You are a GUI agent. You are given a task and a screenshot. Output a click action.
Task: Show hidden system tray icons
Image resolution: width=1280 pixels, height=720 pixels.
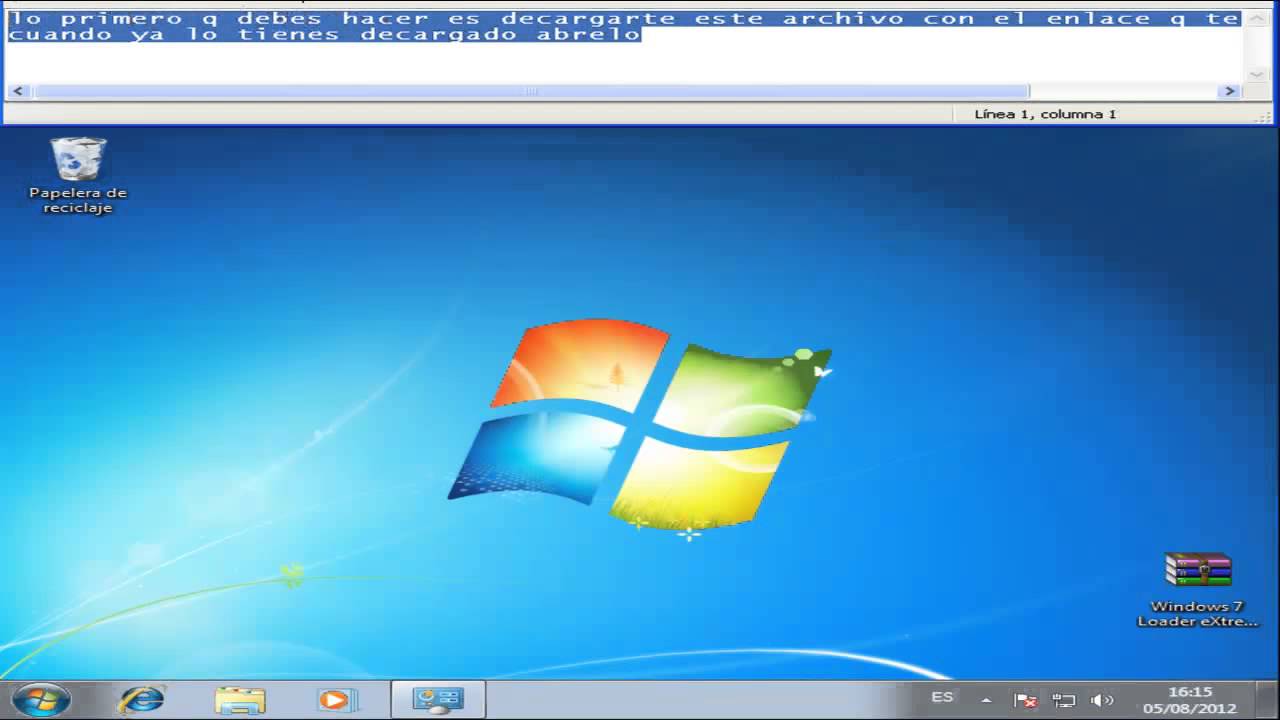coord(986,700)
